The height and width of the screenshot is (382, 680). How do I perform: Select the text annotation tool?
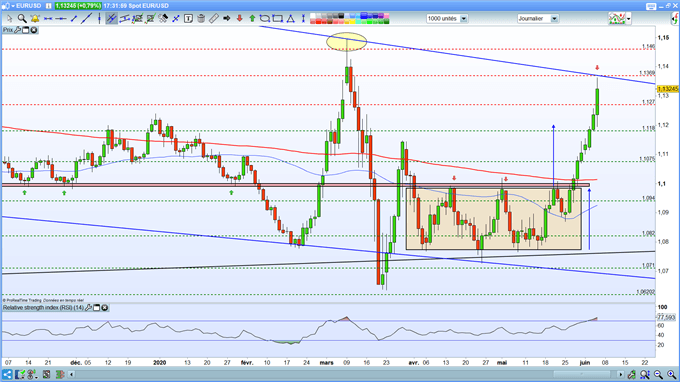click(x=188, y=19)
